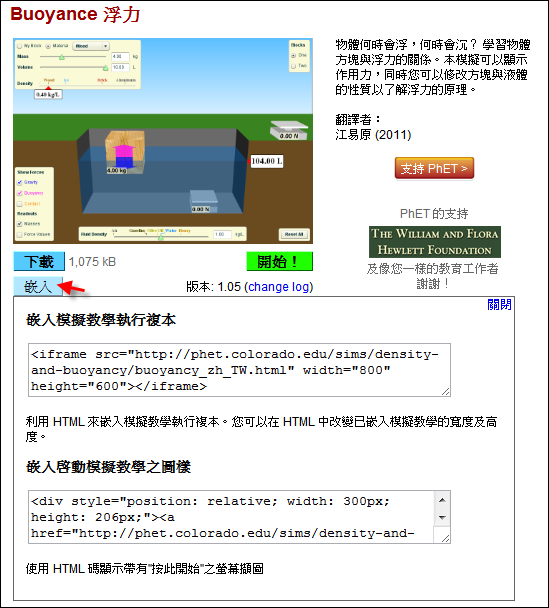Click the description starting '物體何時會浮'
Image resolution: width=549 pixels, height=608 pixels.
coord(433,67)
